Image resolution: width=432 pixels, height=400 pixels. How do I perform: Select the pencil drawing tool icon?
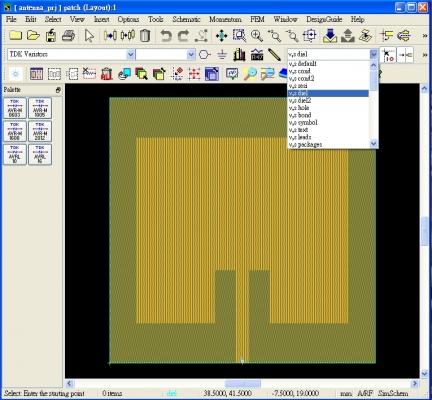(274, 54)
